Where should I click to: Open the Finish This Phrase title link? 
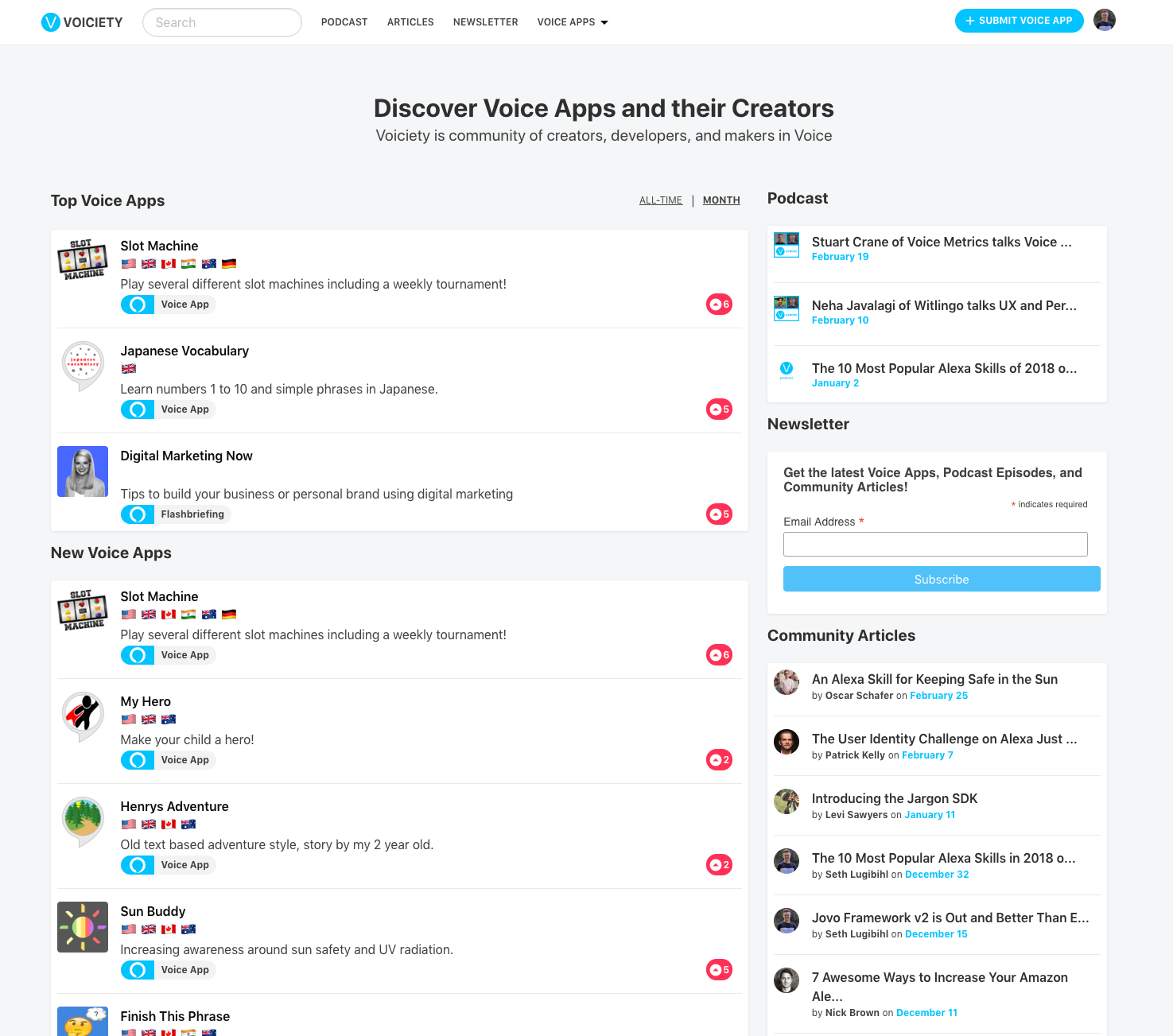(x=175, y=1016)
